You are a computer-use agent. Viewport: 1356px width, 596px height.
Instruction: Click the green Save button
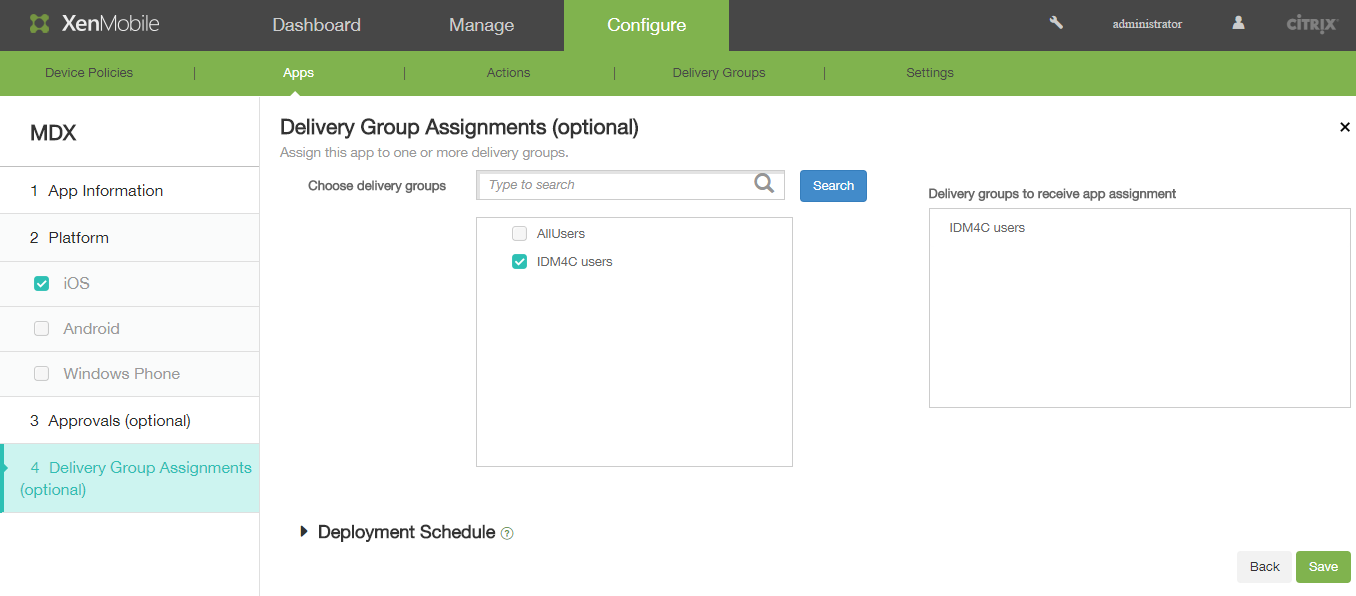coord(1322,567)
